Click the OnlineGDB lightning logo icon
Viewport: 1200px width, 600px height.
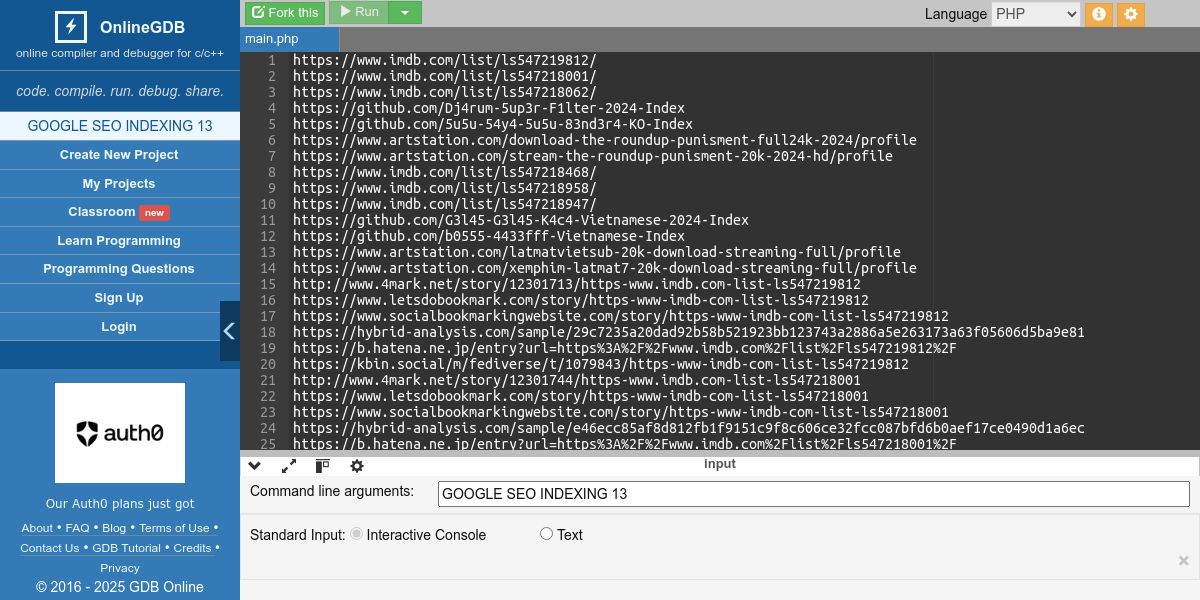click(70, 27)
